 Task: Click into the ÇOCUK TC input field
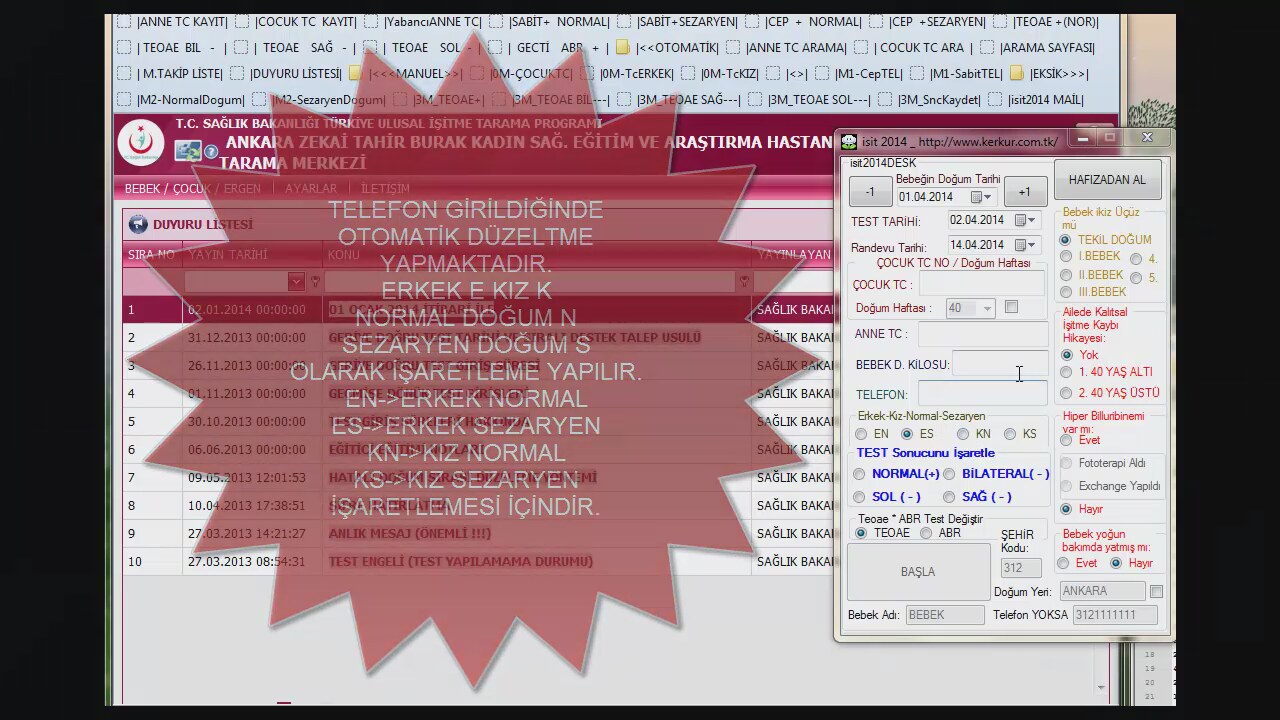pos(981,285)
